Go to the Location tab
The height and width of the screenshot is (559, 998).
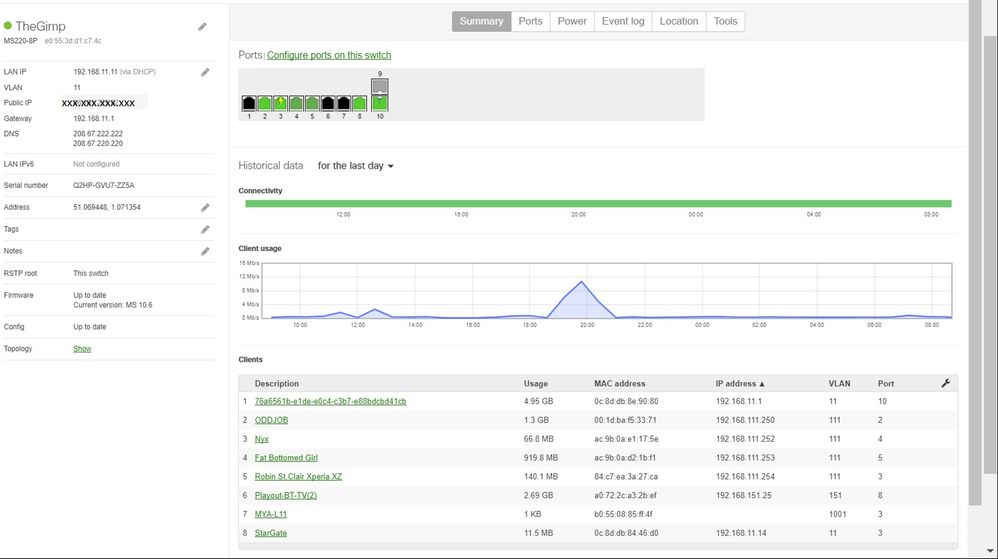[x=678, y=21]
